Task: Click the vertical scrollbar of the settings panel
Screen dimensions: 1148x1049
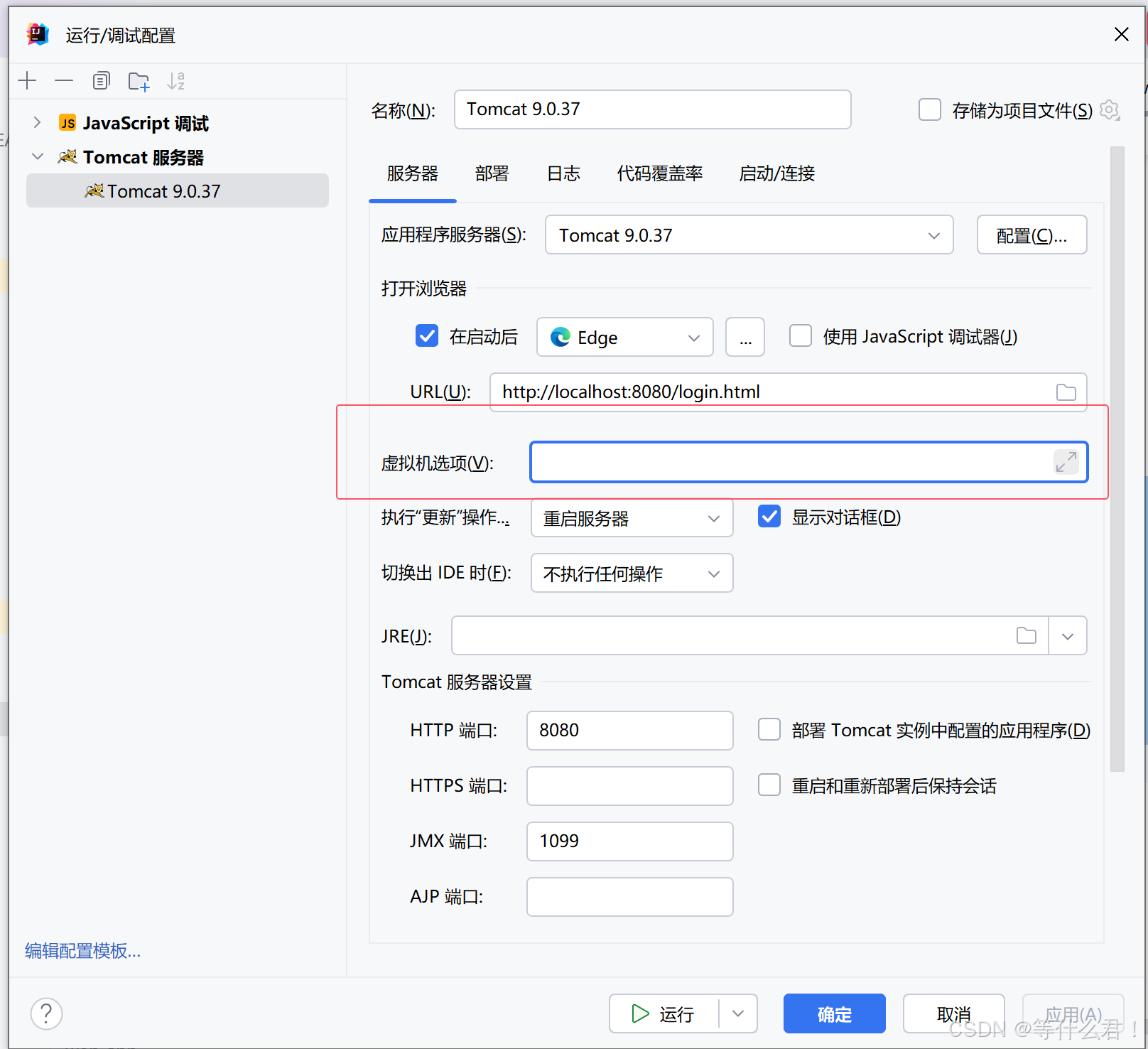Action: (x=1117, y=458)
